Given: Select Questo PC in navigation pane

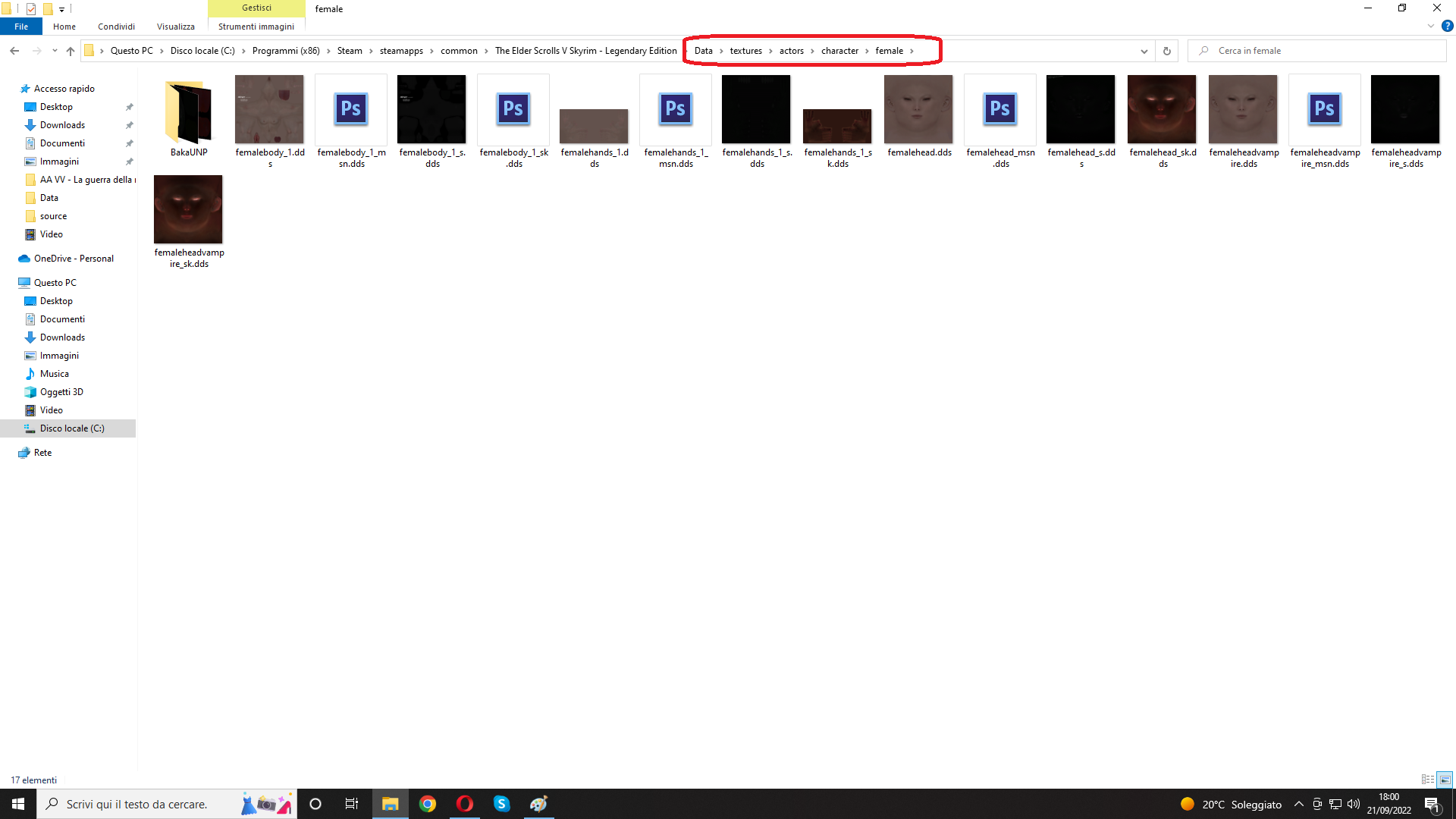Looking at the screenshot, I should point(55,283).
